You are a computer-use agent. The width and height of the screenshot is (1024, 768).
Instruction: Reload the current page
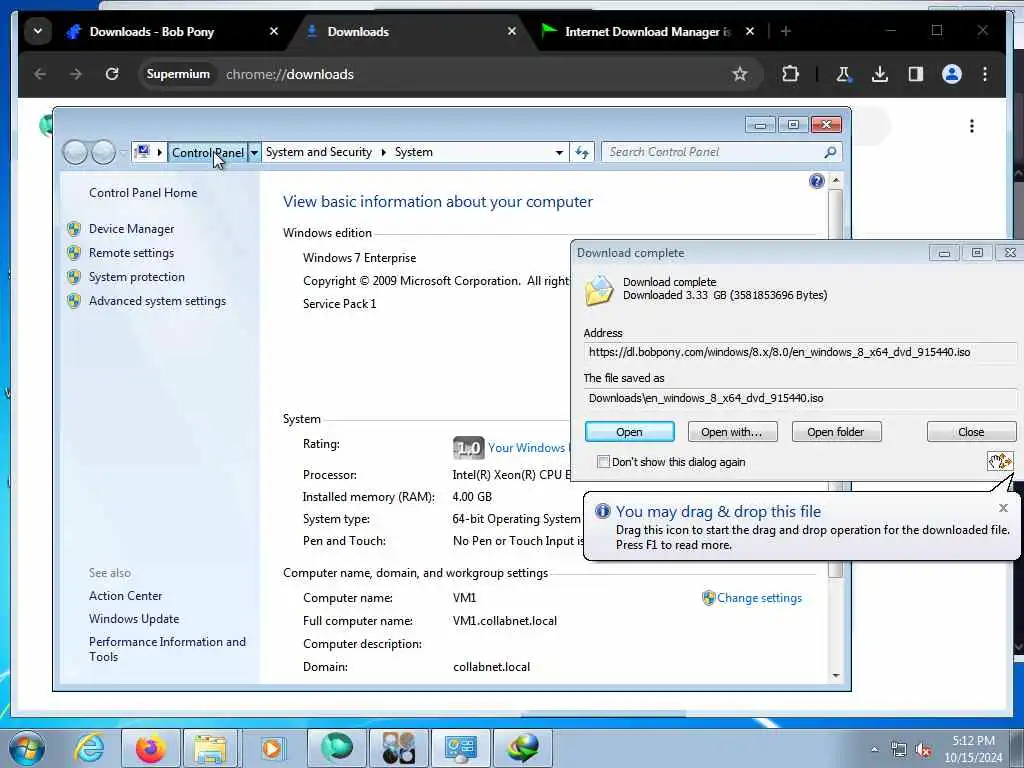(x=112, y=74)
